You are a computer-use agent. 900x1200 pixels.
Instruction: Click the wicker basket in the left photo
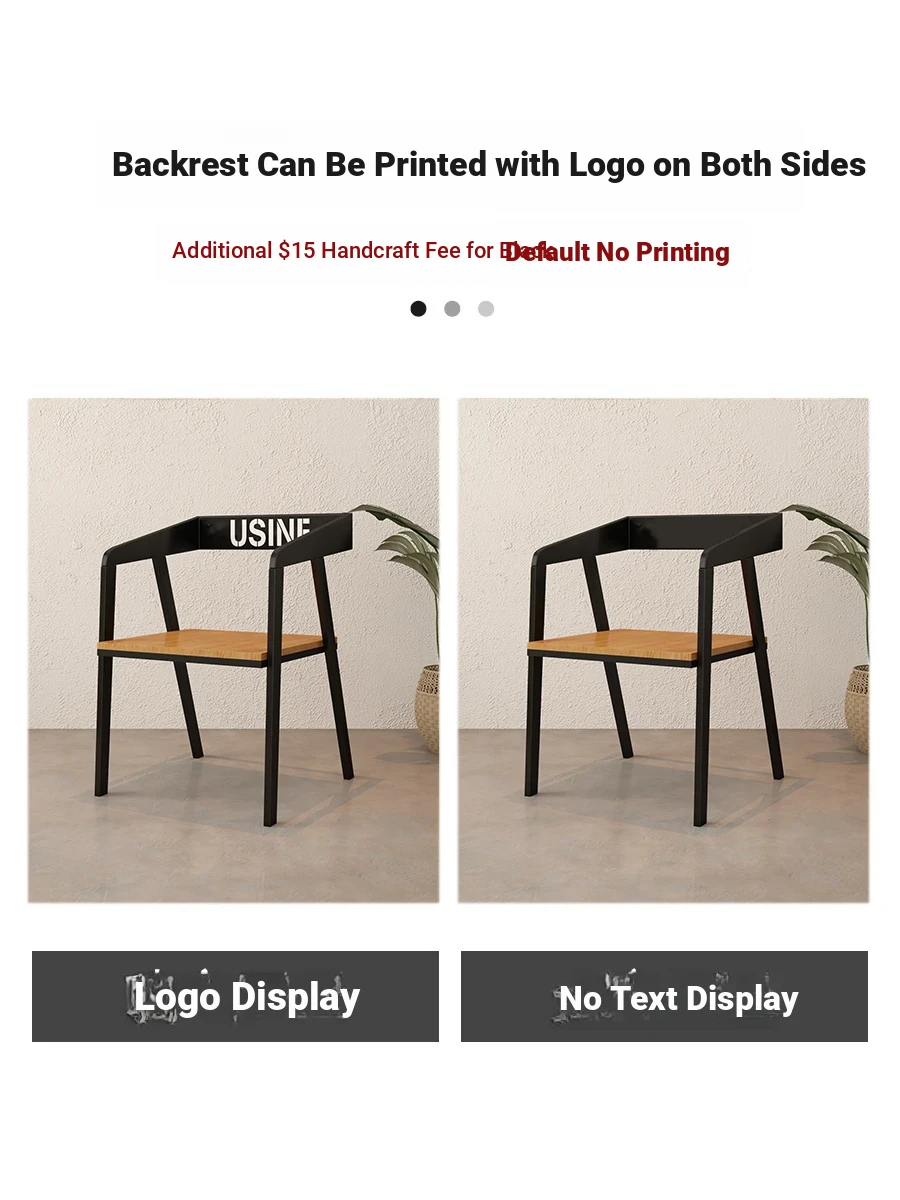pyautogui.click(x=427, y=709)
